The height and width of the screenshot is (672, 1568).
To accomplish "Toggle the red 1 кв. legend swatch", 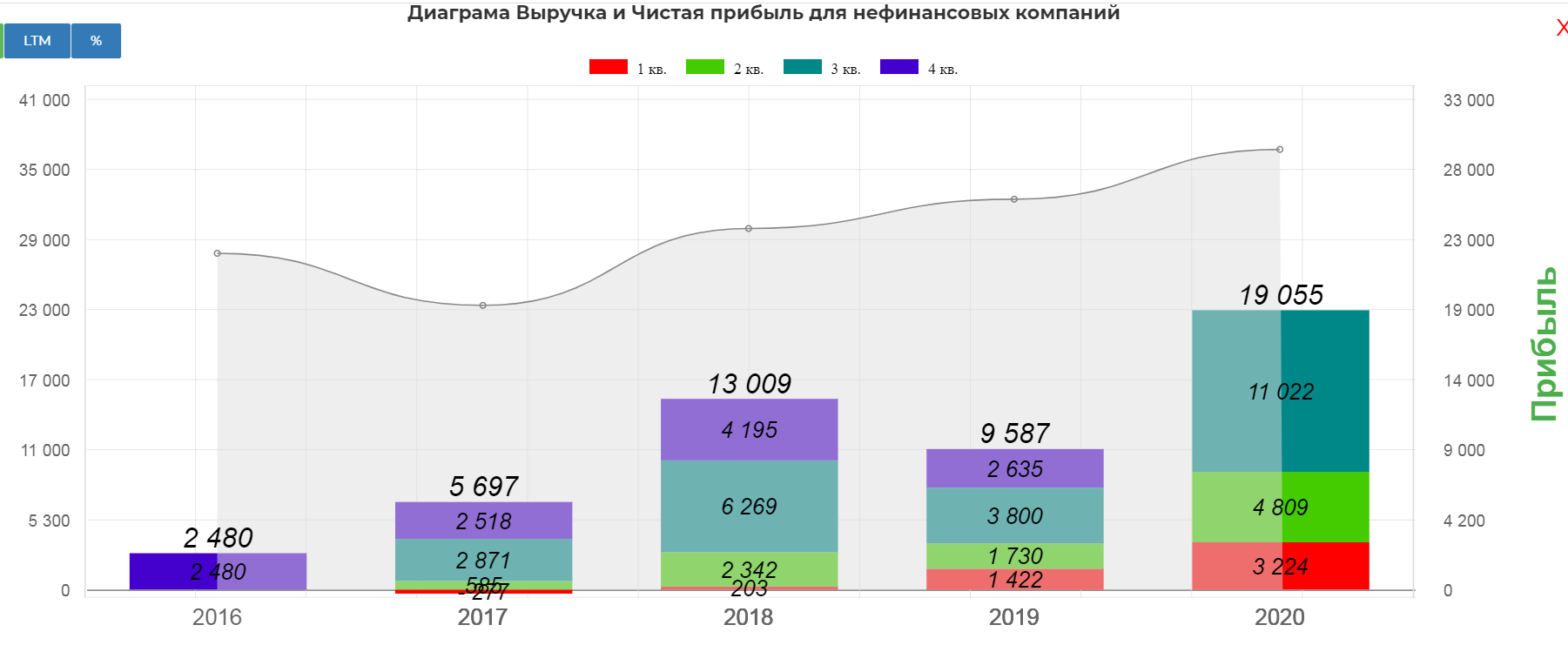I will [608, 67].
